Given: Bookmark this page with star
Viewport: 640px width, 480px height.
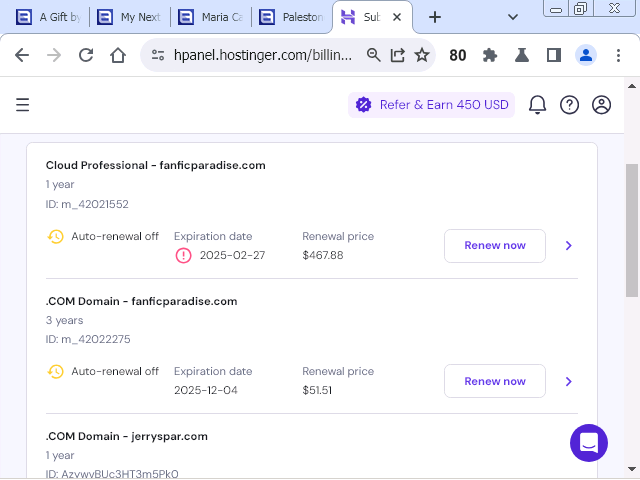Looking at the screenshot, I should (422, 55).
